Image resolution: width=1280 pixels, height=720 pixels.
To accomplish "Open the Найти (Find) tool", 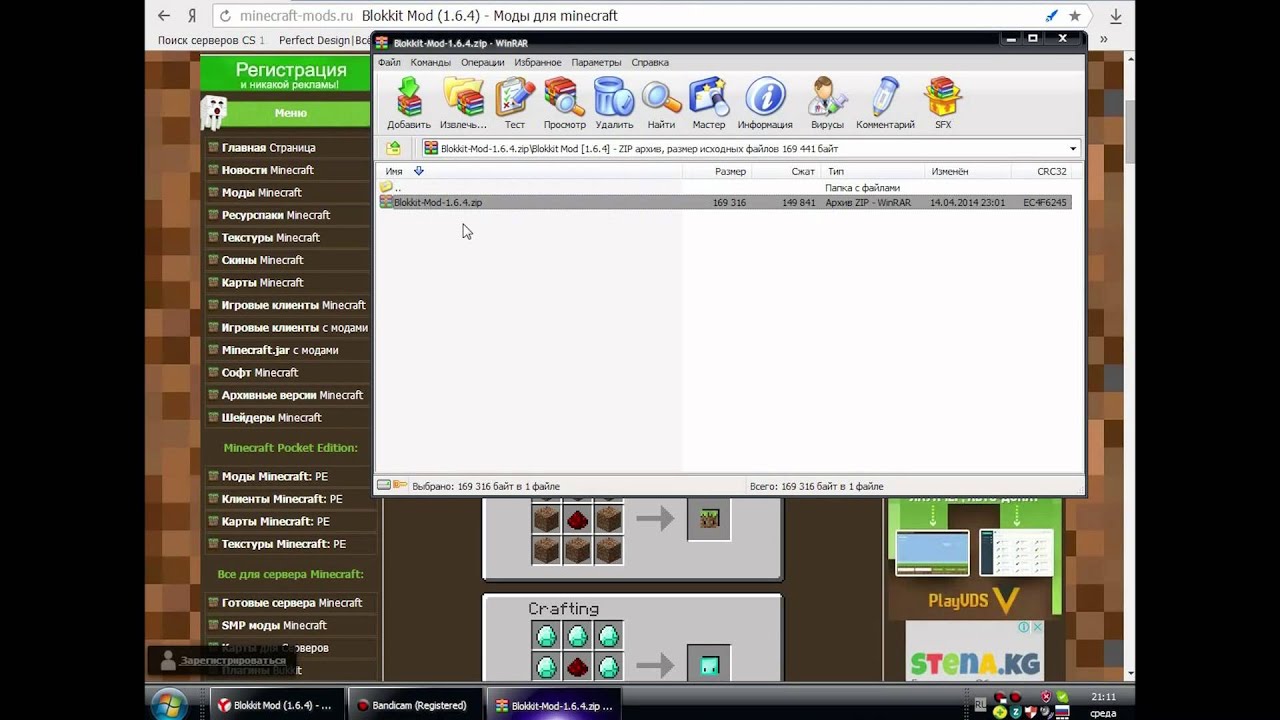I will click(661, 104).
